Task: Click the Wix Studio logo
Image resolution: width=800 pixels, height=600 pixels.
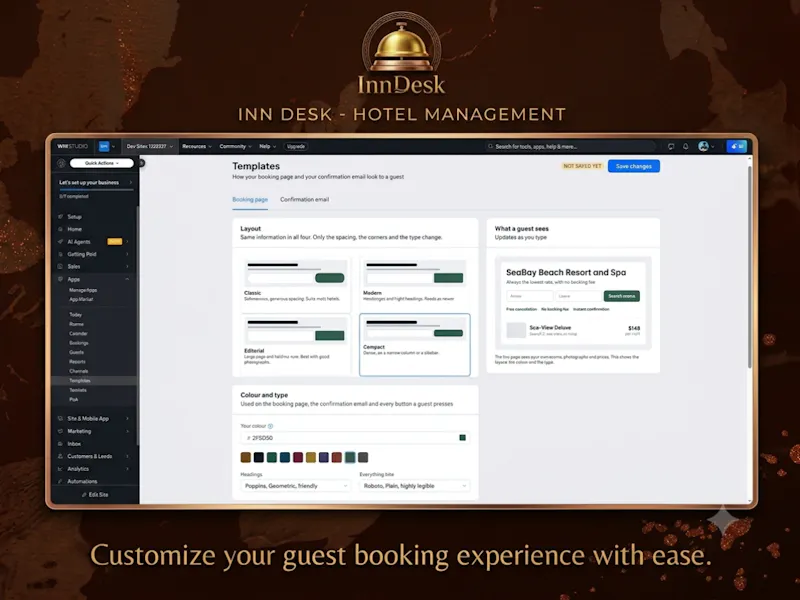Action: tap(72, 146)
